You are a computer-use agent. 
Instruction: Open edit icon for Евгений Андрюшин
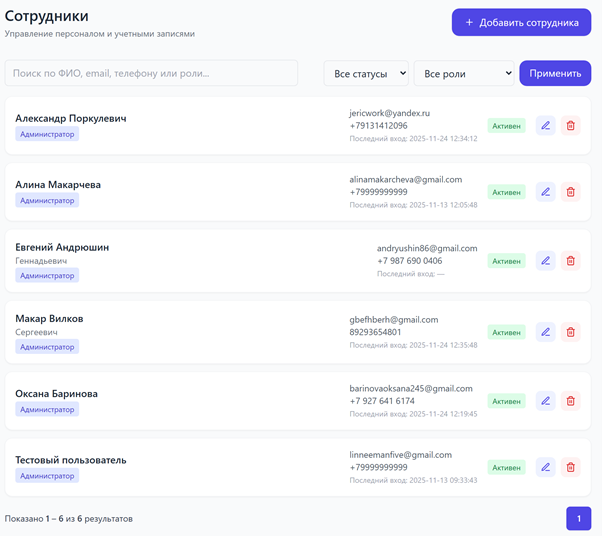tap(545, 261)
